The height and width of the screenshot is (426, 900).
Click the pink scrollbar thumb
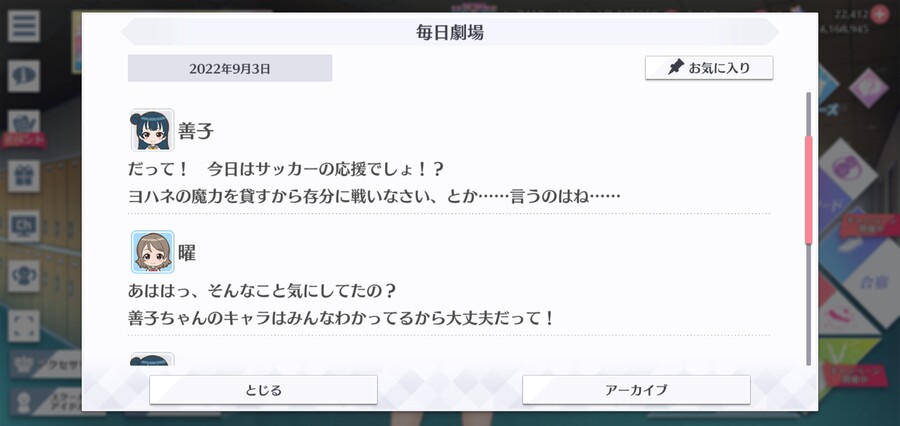coord(809,190)
